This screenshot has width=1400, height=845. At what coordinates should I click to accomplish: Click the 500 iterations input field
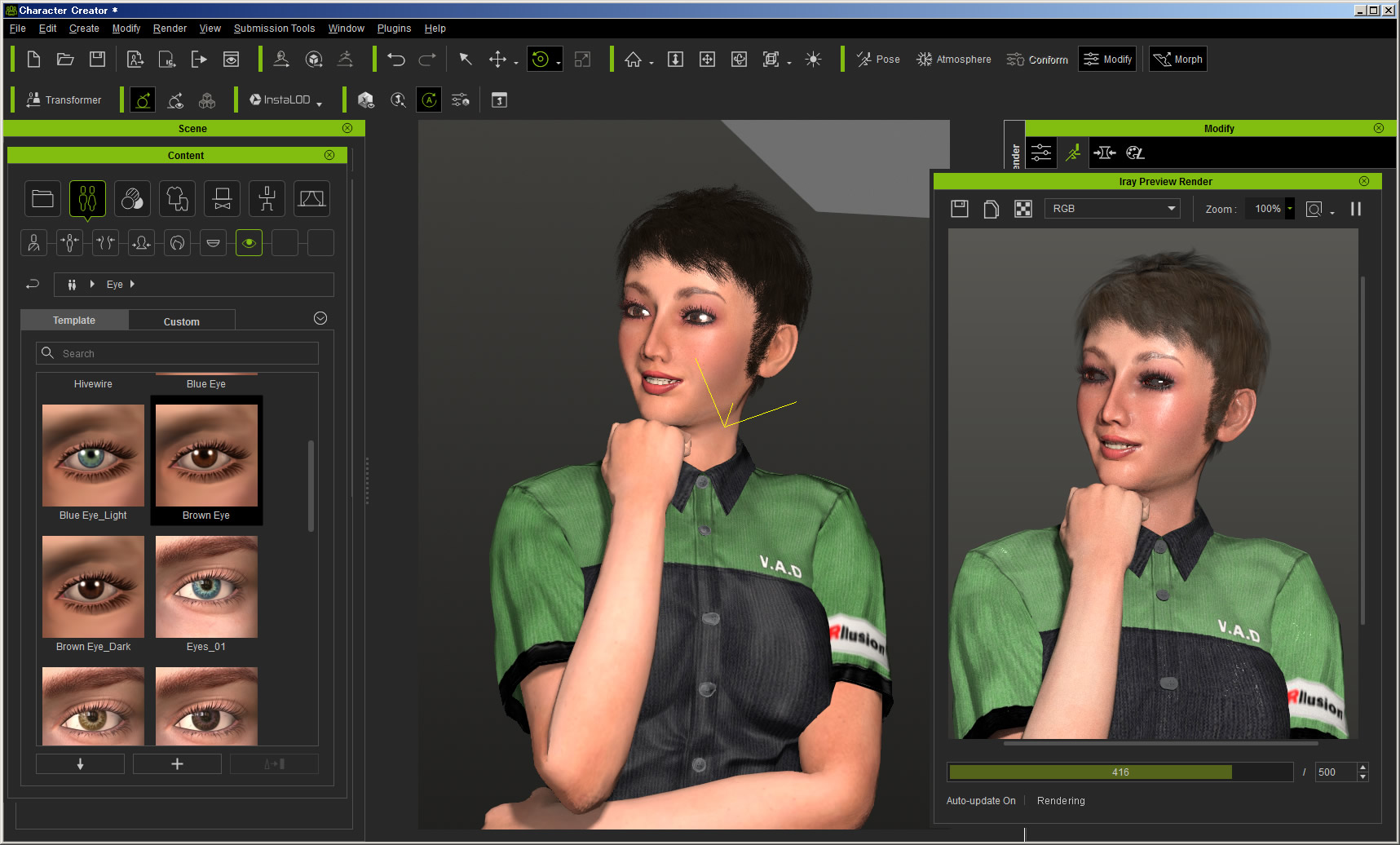coord(1335,772)
